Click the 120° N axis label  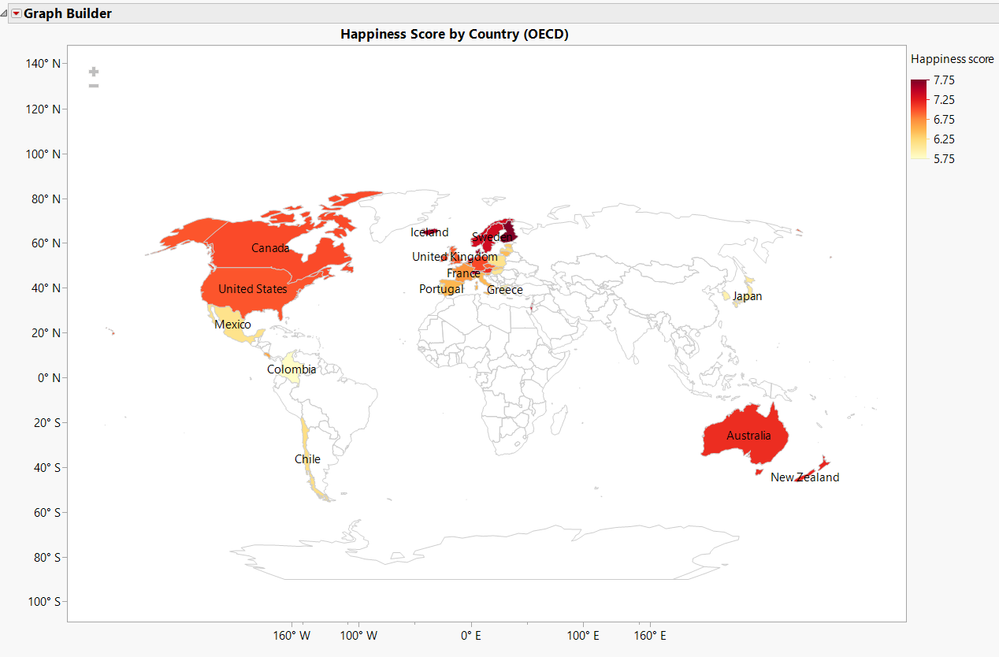tap(43, 109)
